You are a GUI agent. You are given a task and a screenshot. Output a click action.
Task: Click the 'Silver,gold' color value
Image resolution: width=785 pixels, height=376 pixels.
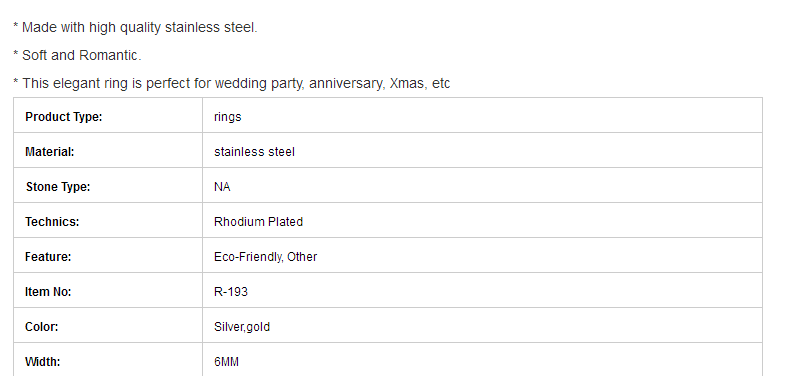[x=242, y=327]
